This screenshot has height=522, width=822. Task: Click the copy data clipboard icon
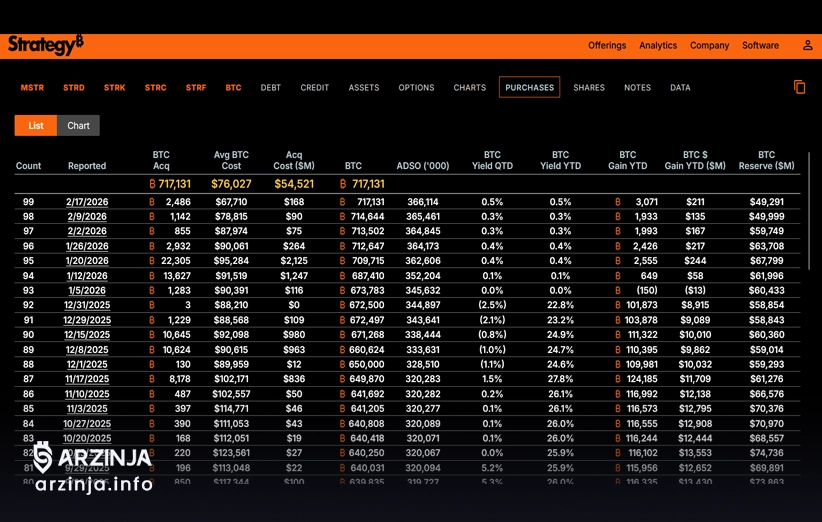(x=799, y=88)
